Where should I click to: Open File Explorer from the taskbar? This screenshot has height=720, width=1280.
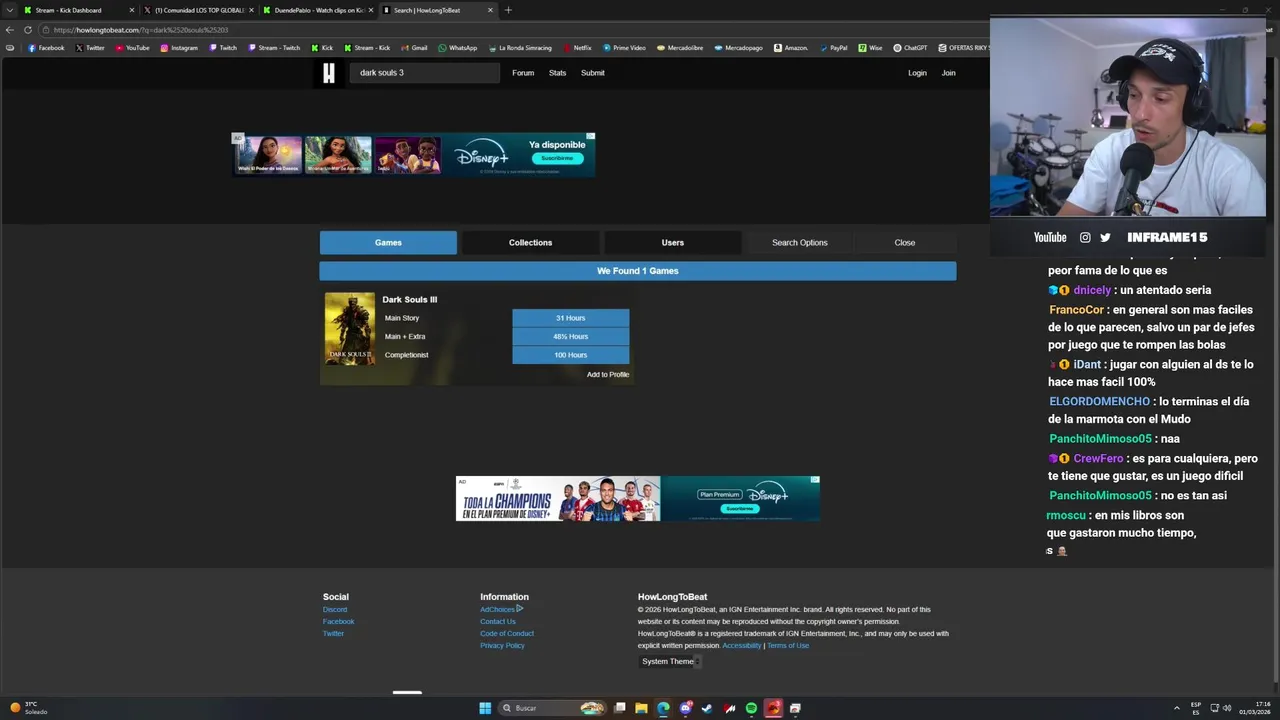coord(641,708)
